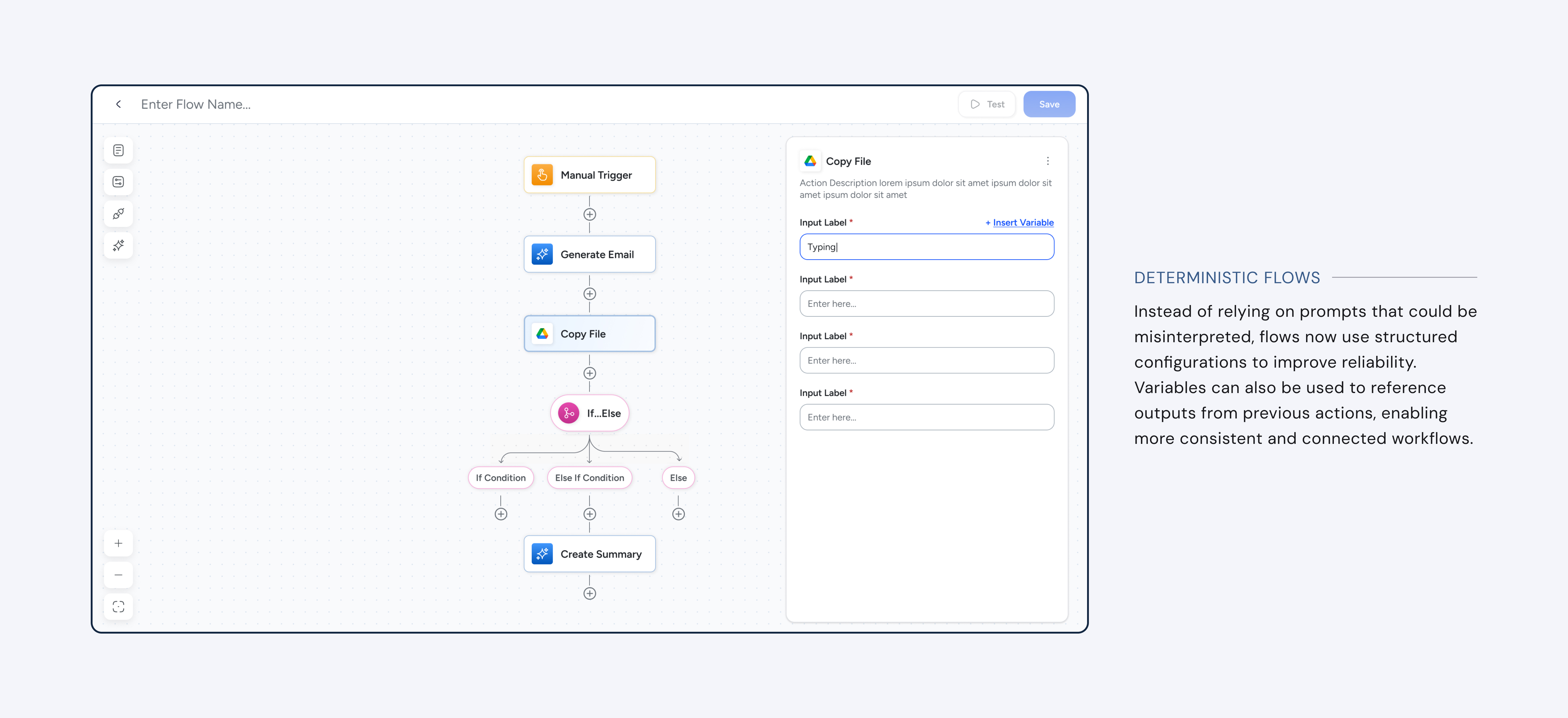Save the flow

(1049, 103)
